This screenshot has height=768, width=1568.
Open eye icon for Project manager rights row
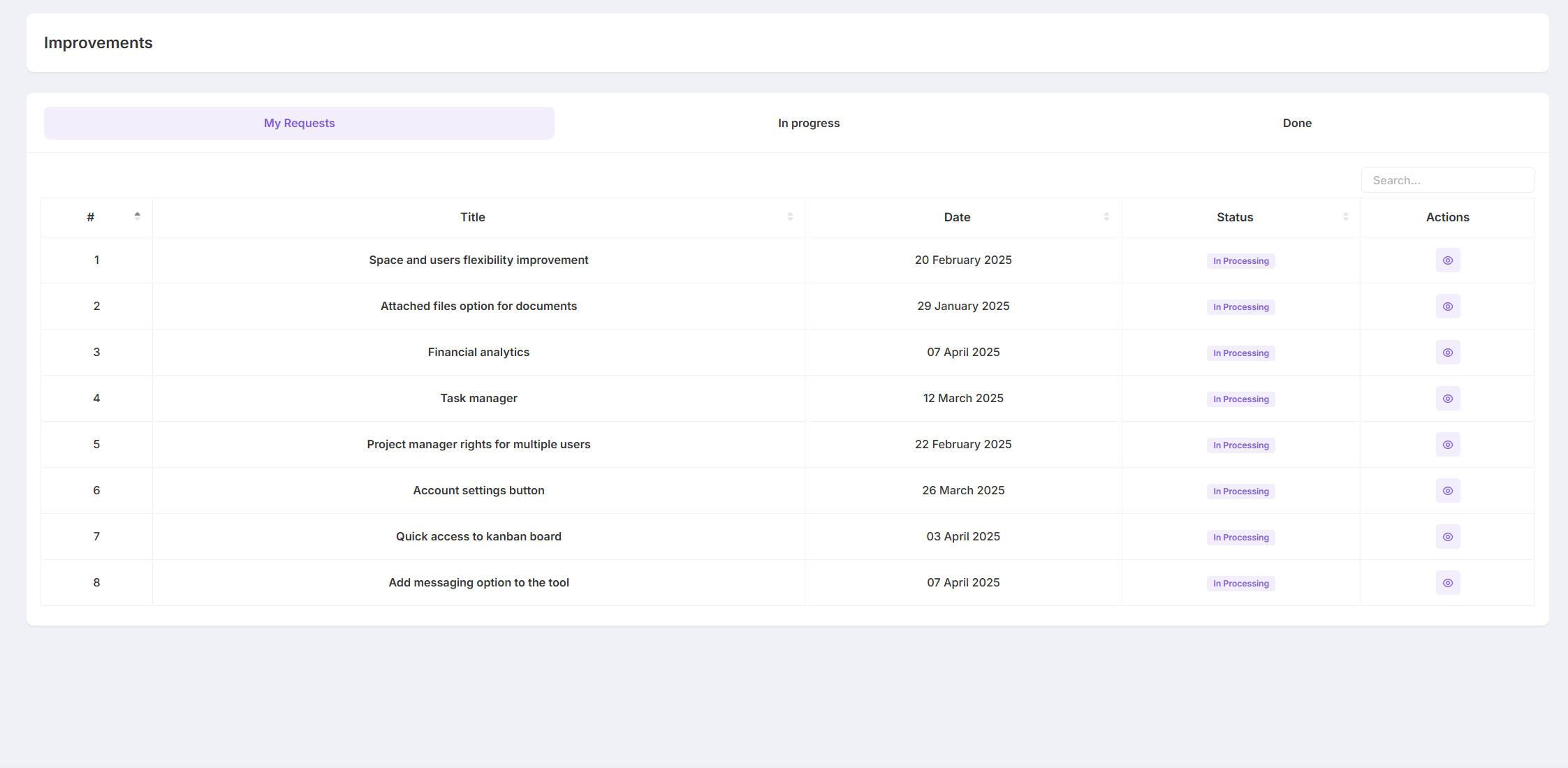coord(1447,445)
